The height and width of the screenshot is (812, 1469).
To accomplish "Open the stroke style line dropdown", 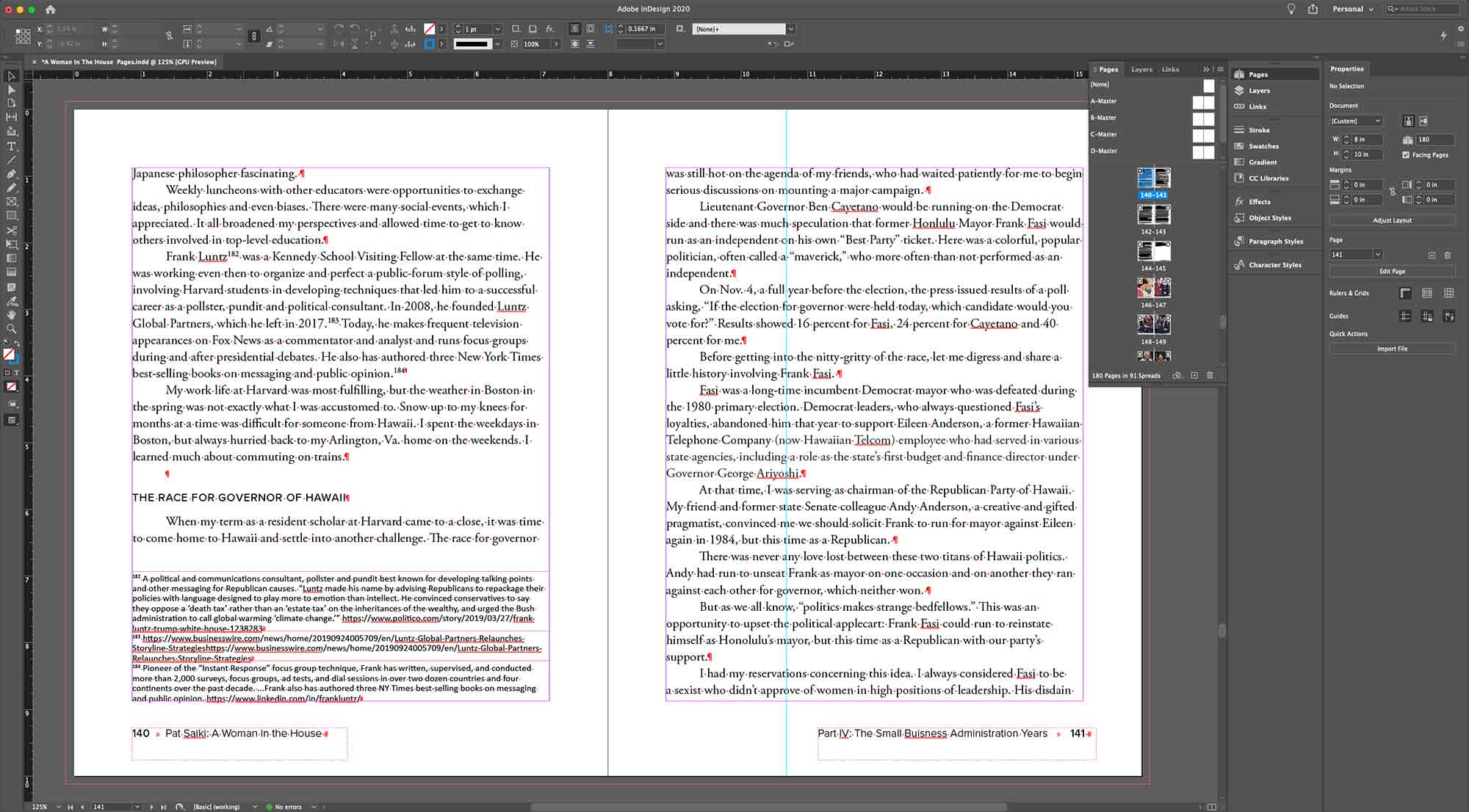I will point(497,44).
